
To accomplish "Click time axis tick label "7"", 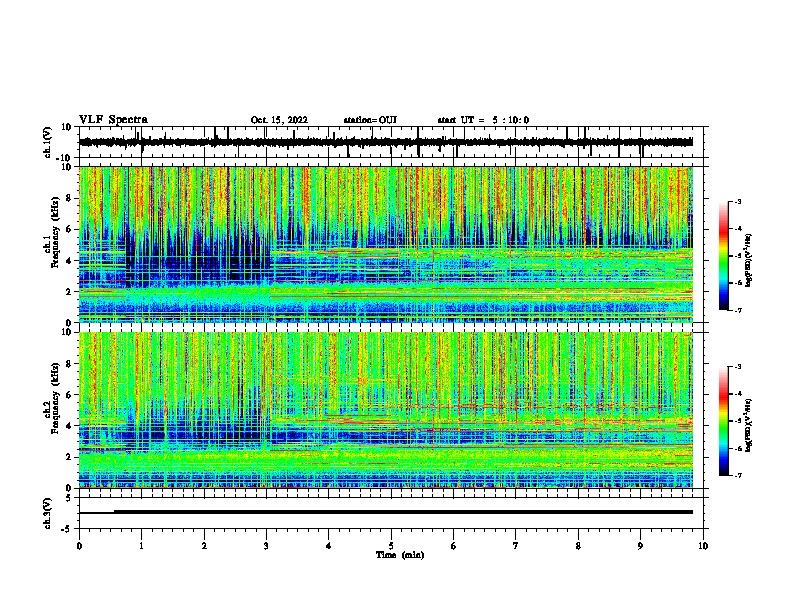I will 516,546.
